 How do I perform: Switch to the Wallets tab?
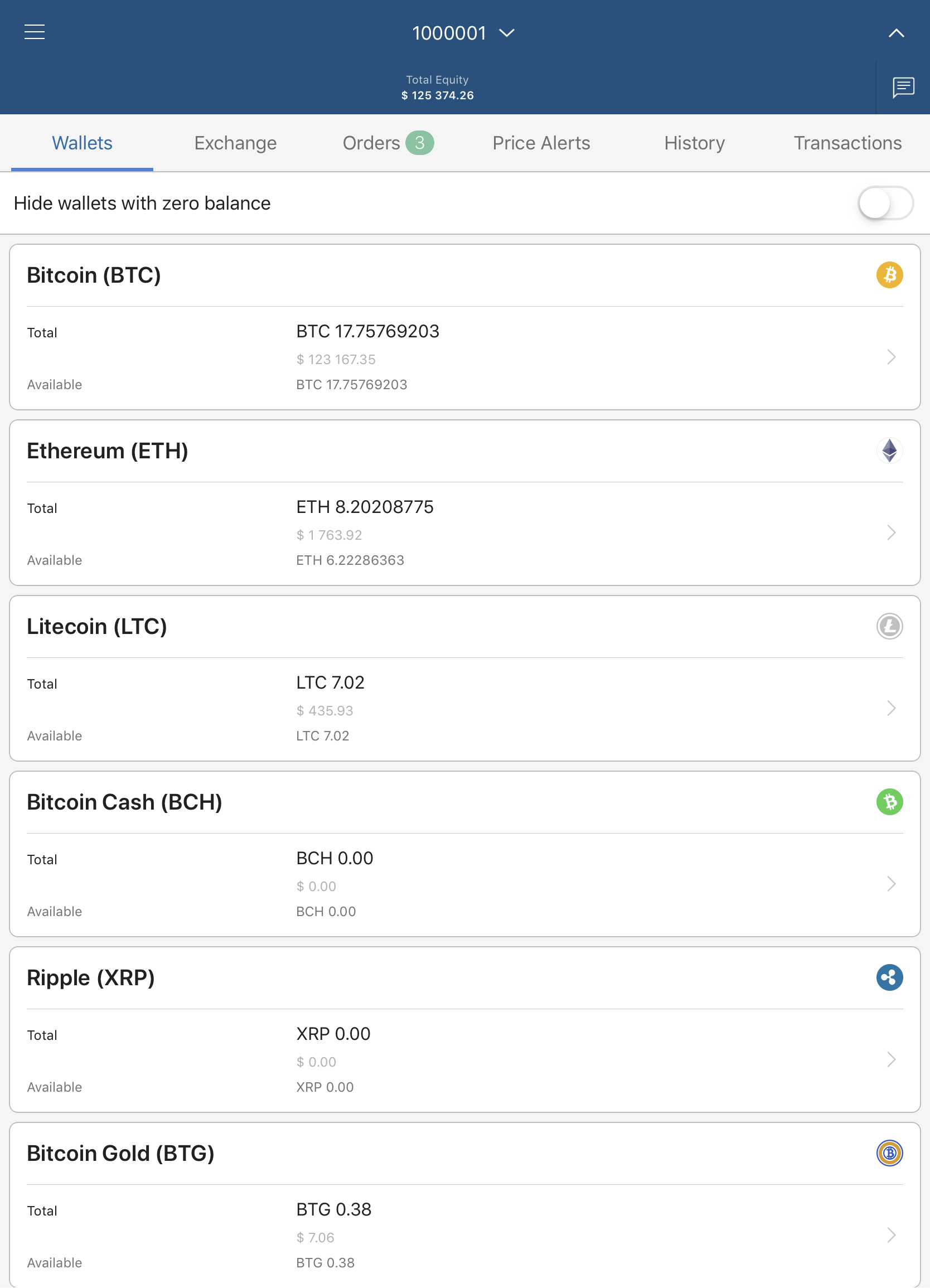tap(83, 143)
